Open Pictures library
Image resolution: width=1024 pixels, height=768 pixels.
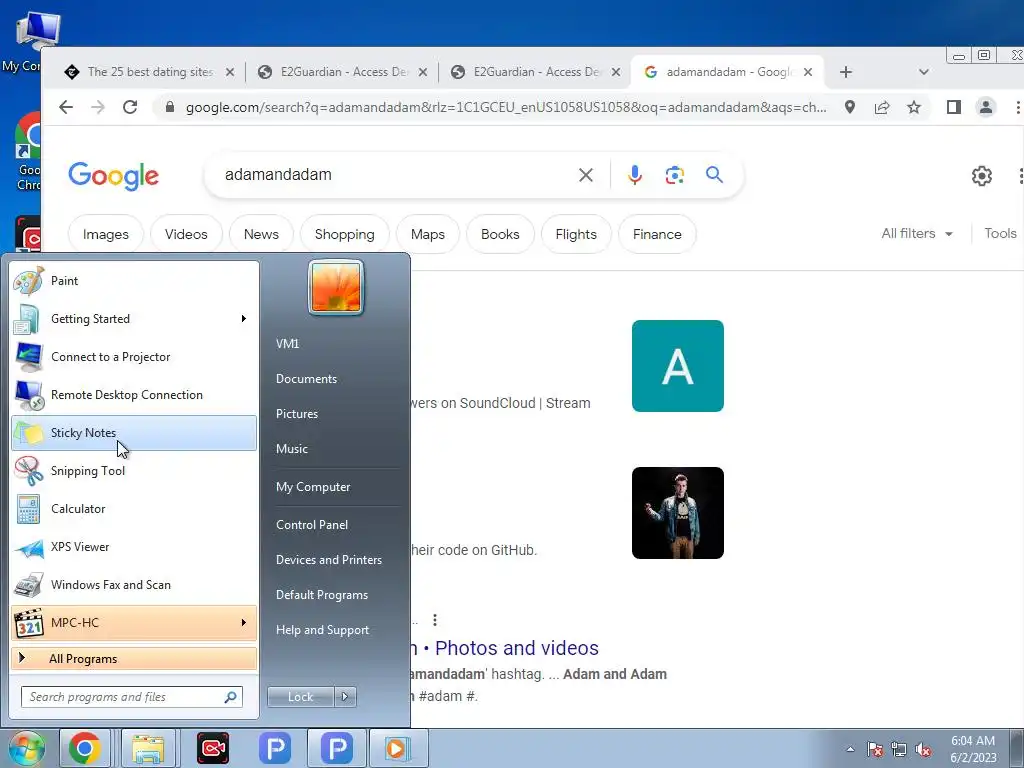tap(297, 414)
